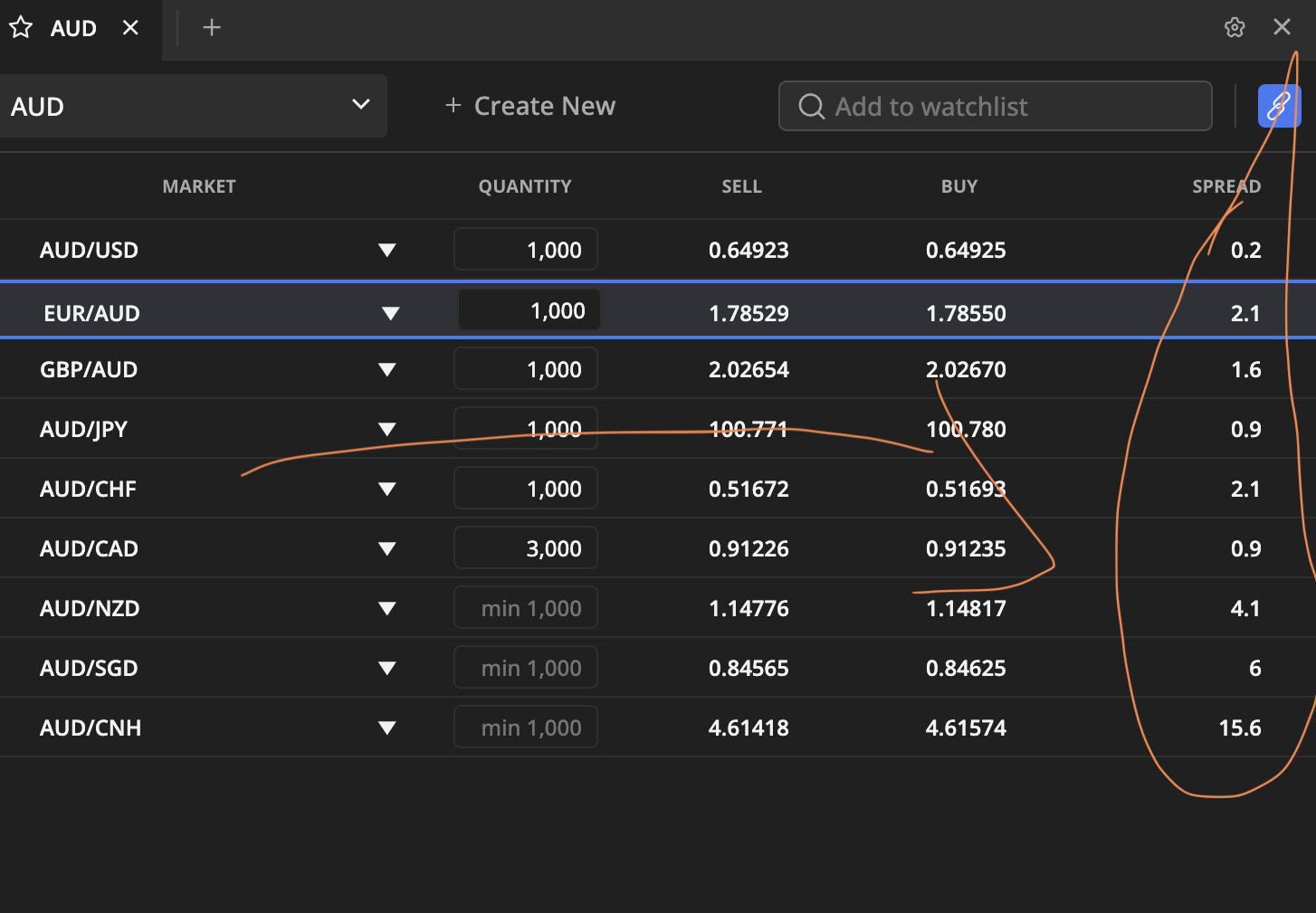This screenshot has height=913, width=1316.
Task: Expand AUD/CAD row dropdown arrow
Action: coord(387,548)
